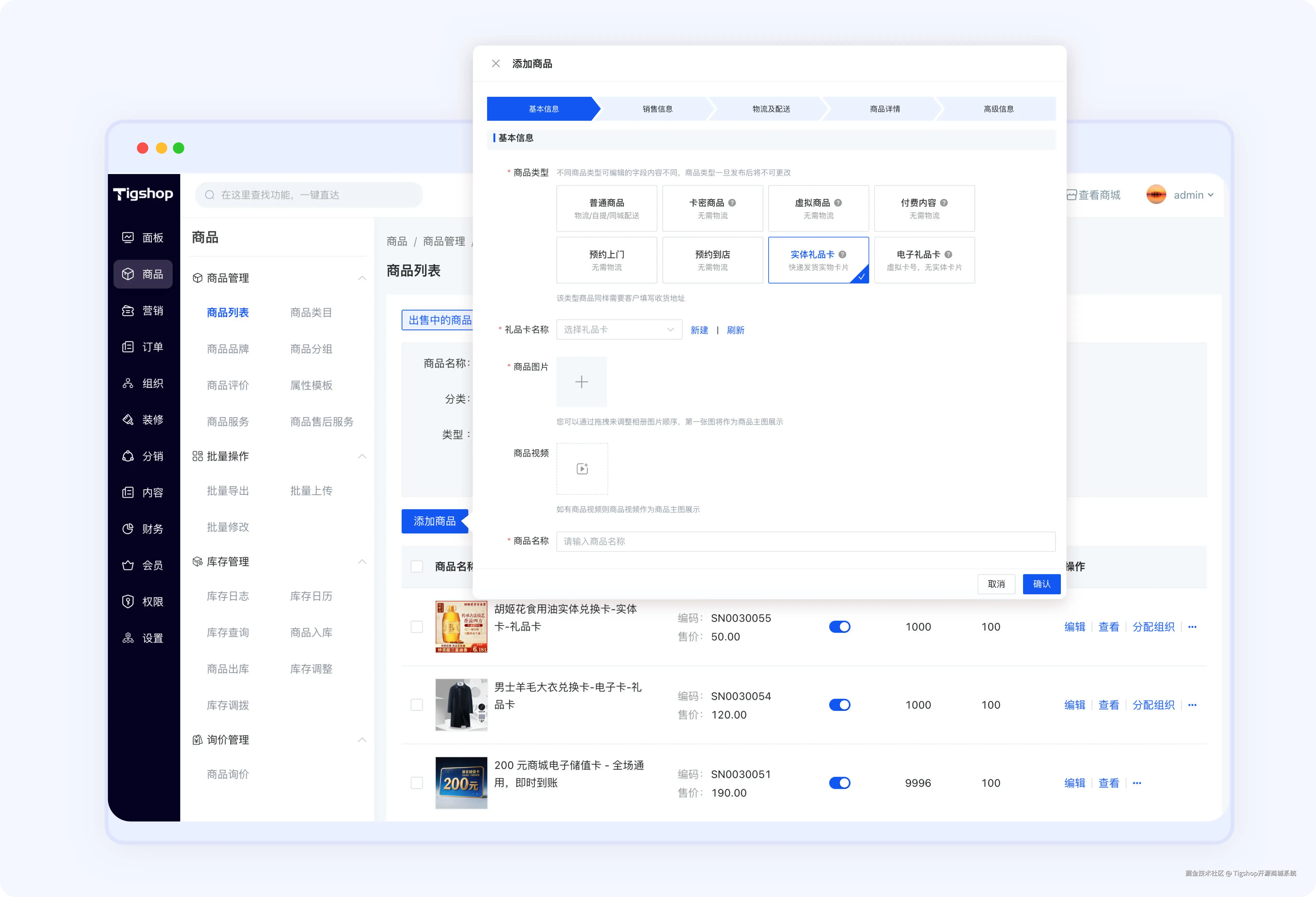1316x897 pixels.
Task: Switch to the 销售信息 step tab
Action: (657, 109)
